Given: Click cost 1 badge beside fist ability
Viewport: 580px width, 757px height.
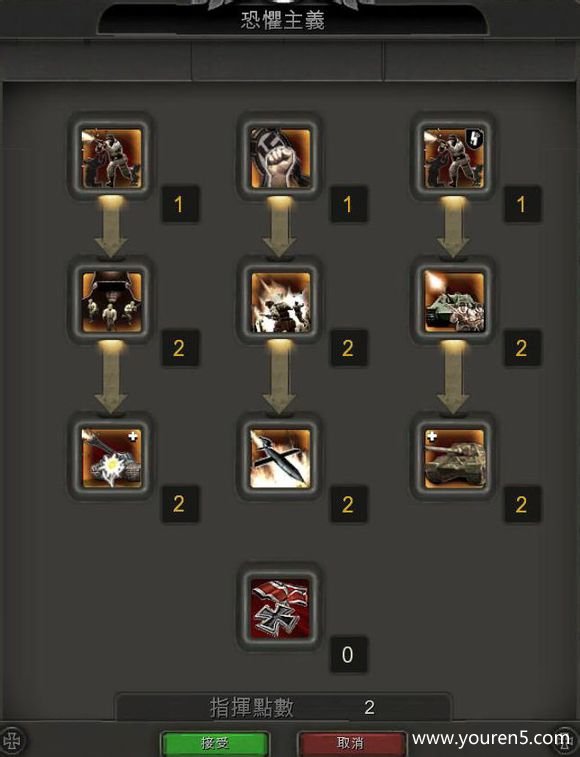Looking at the screenshot, I should coord(348,205).
